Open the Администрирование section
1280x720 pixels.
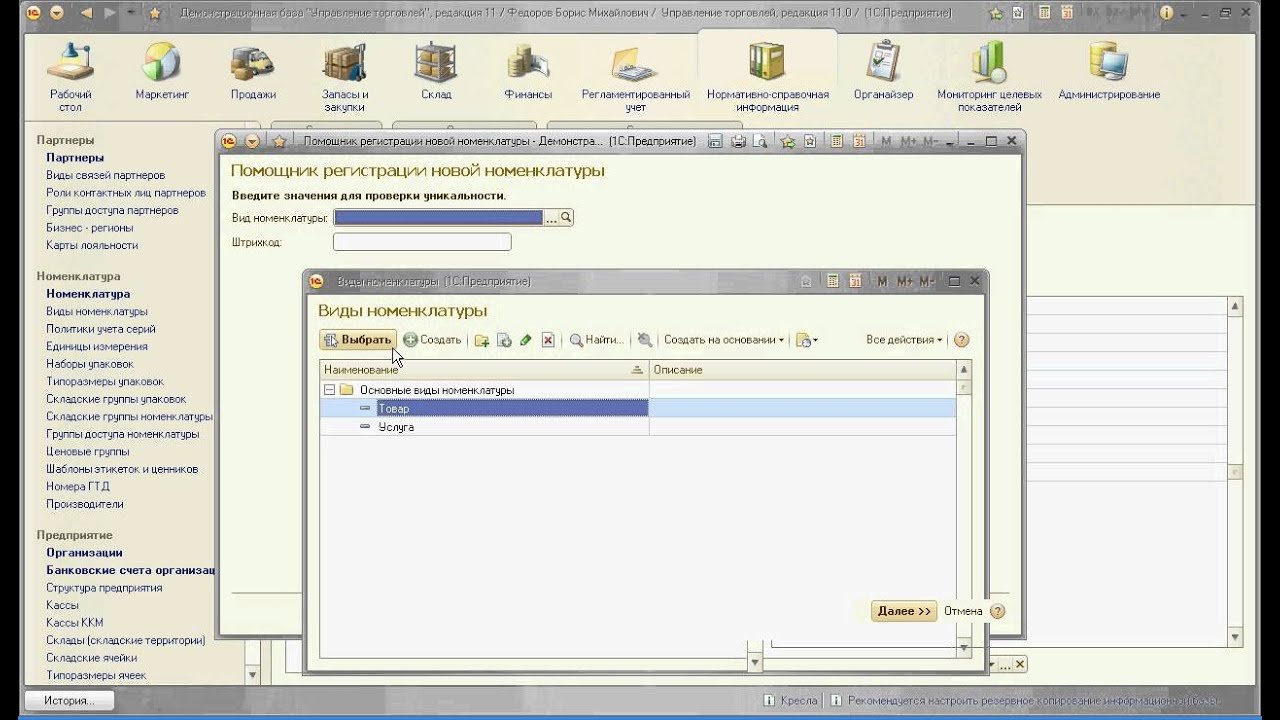point(1109,72)
